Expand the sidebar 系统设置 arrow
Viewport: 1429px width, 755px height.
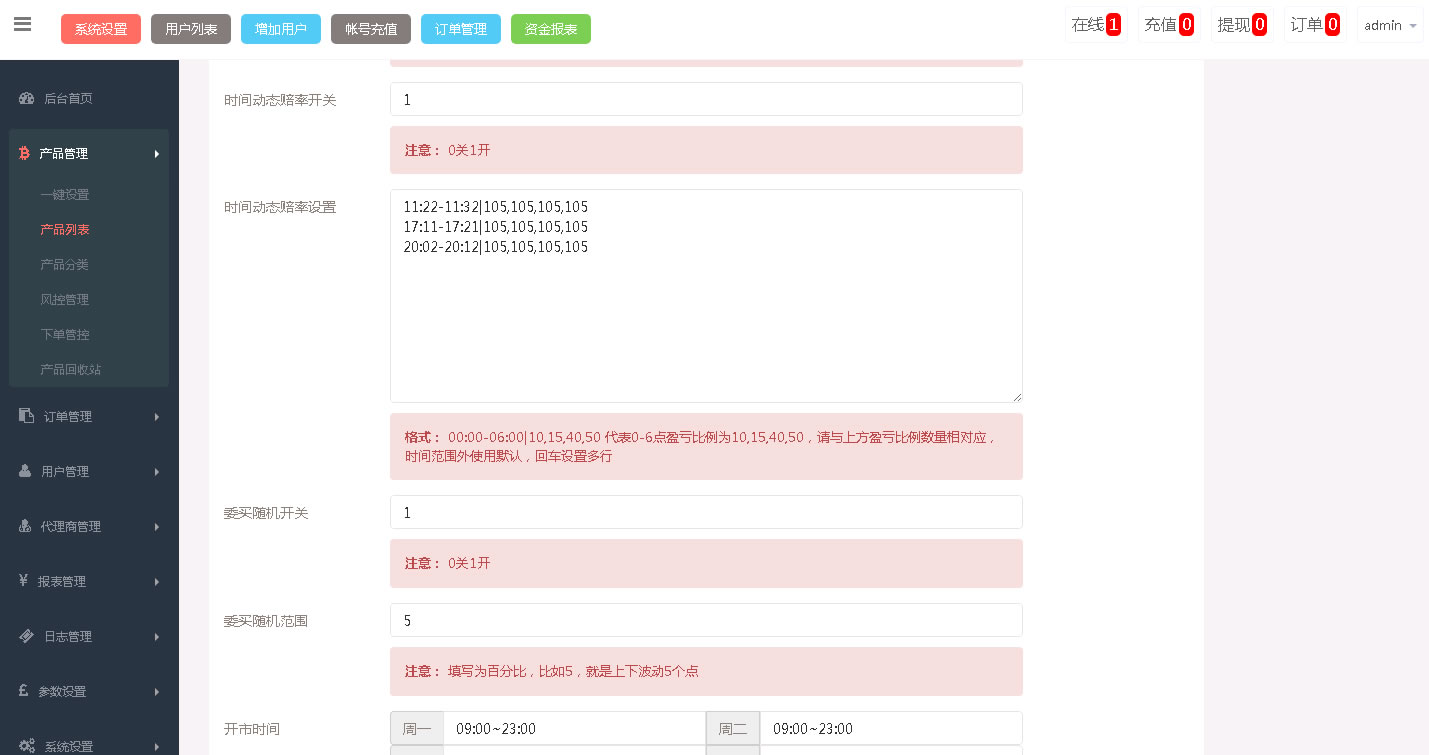point(157,747)
